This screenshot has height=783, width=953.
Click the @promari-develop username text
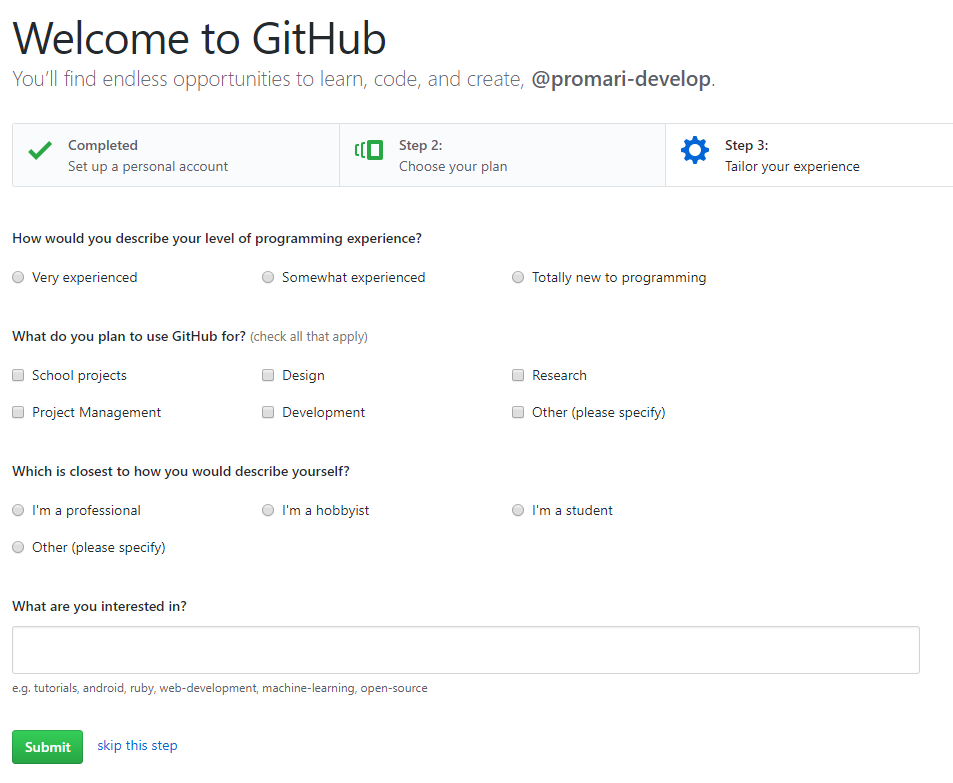(x=621, y=79)
